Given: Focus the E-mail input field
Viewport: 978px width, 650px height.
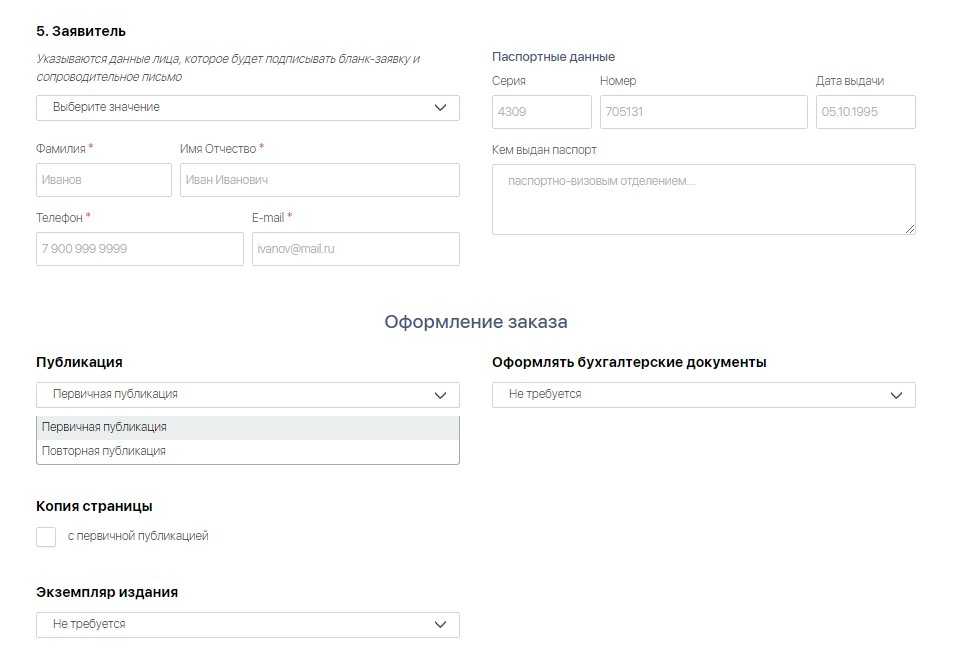Looking at the screenshot, I should [355, 249].
